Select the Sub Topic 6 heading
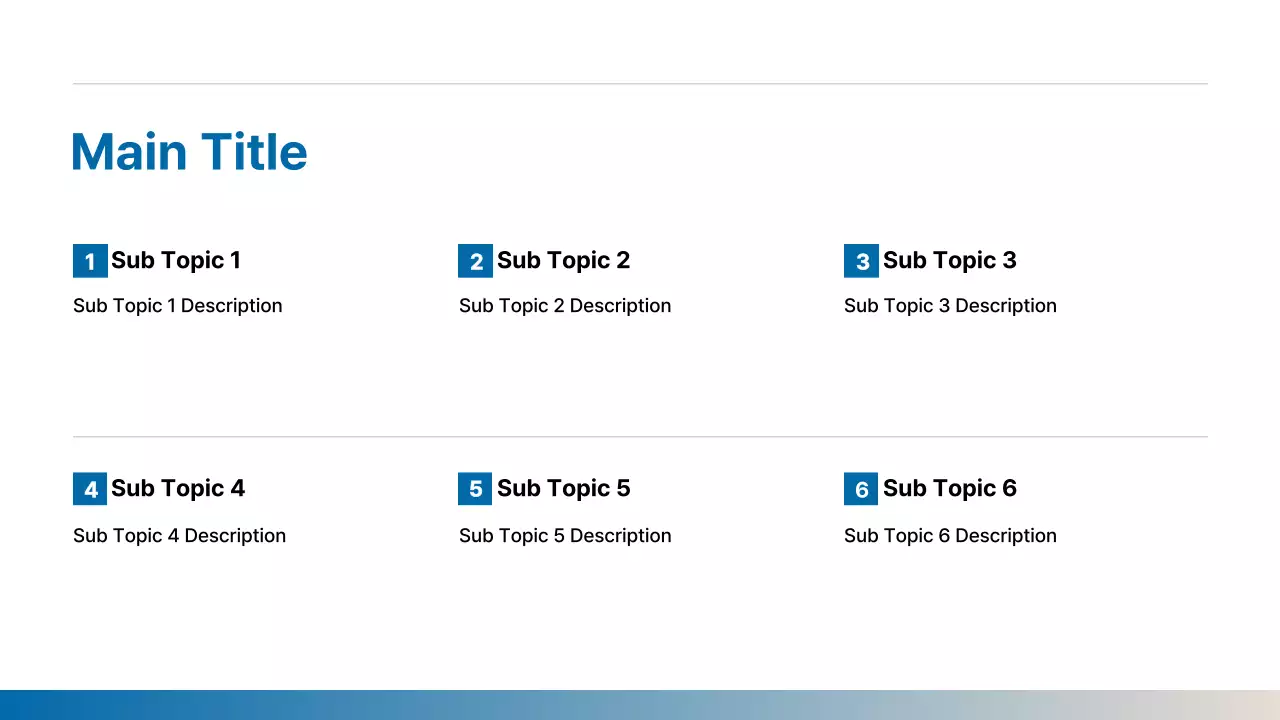Viewport: 1280px width, 720px height. (949, 488)
